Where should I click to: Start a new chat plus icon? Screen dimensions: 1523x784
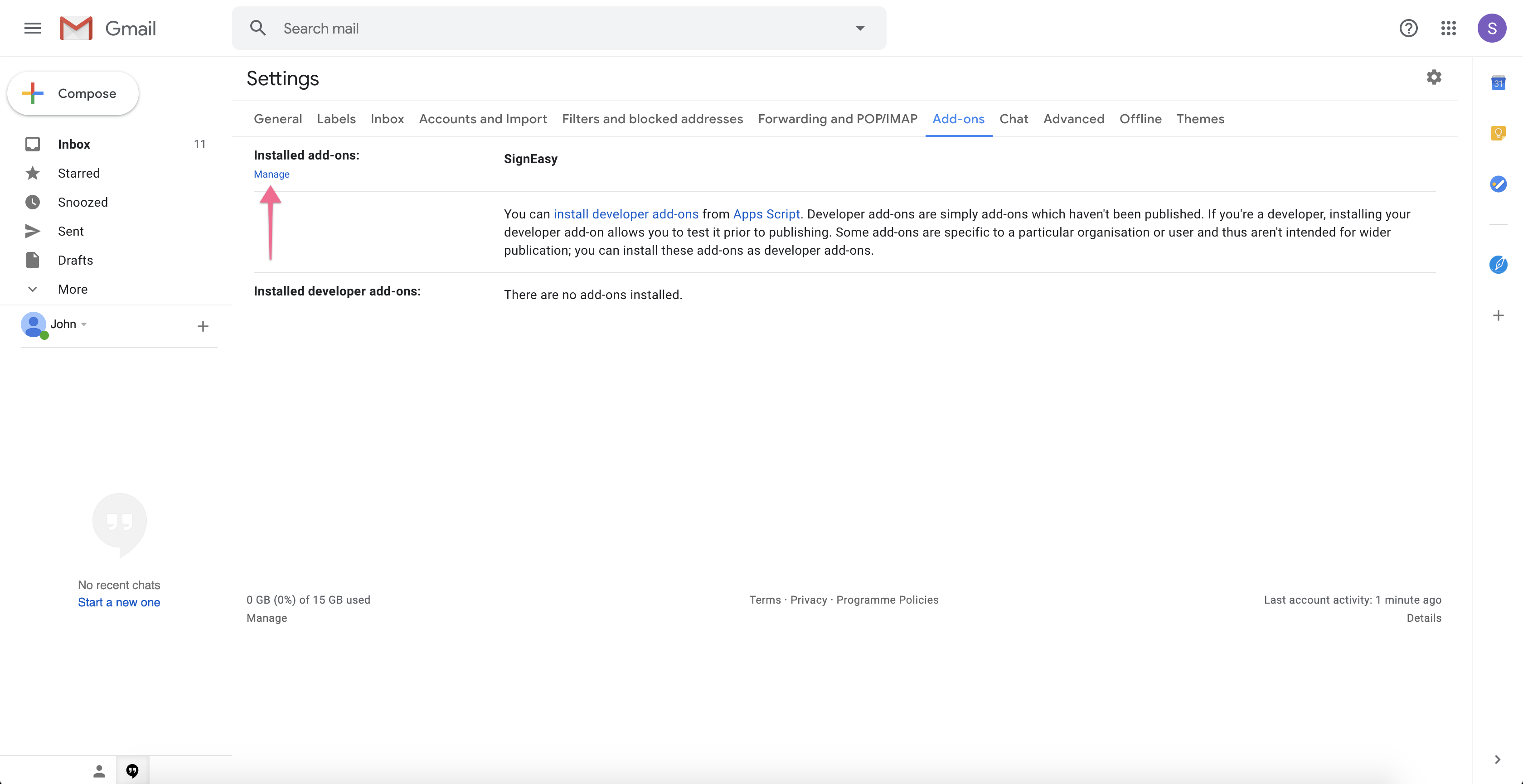(203, 326)
